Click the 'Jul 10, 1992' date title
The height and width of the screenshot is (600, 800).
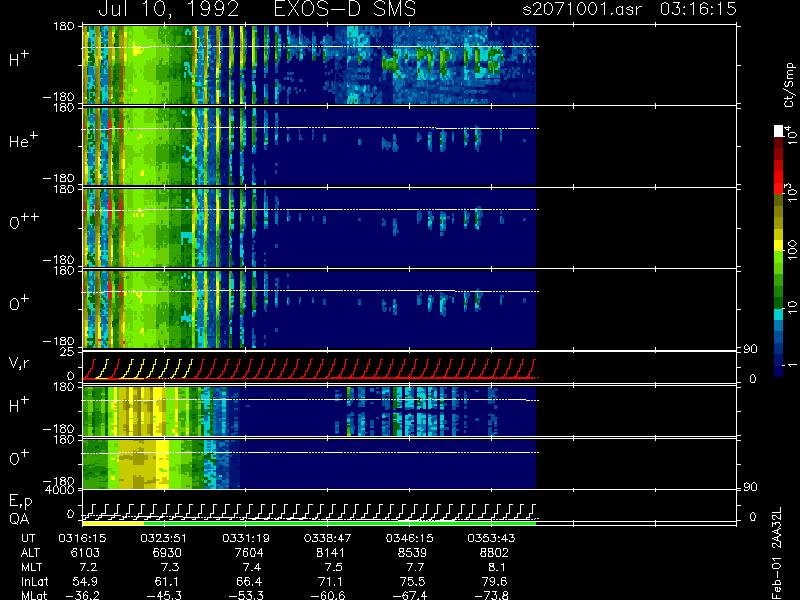(x=168, y=9)
